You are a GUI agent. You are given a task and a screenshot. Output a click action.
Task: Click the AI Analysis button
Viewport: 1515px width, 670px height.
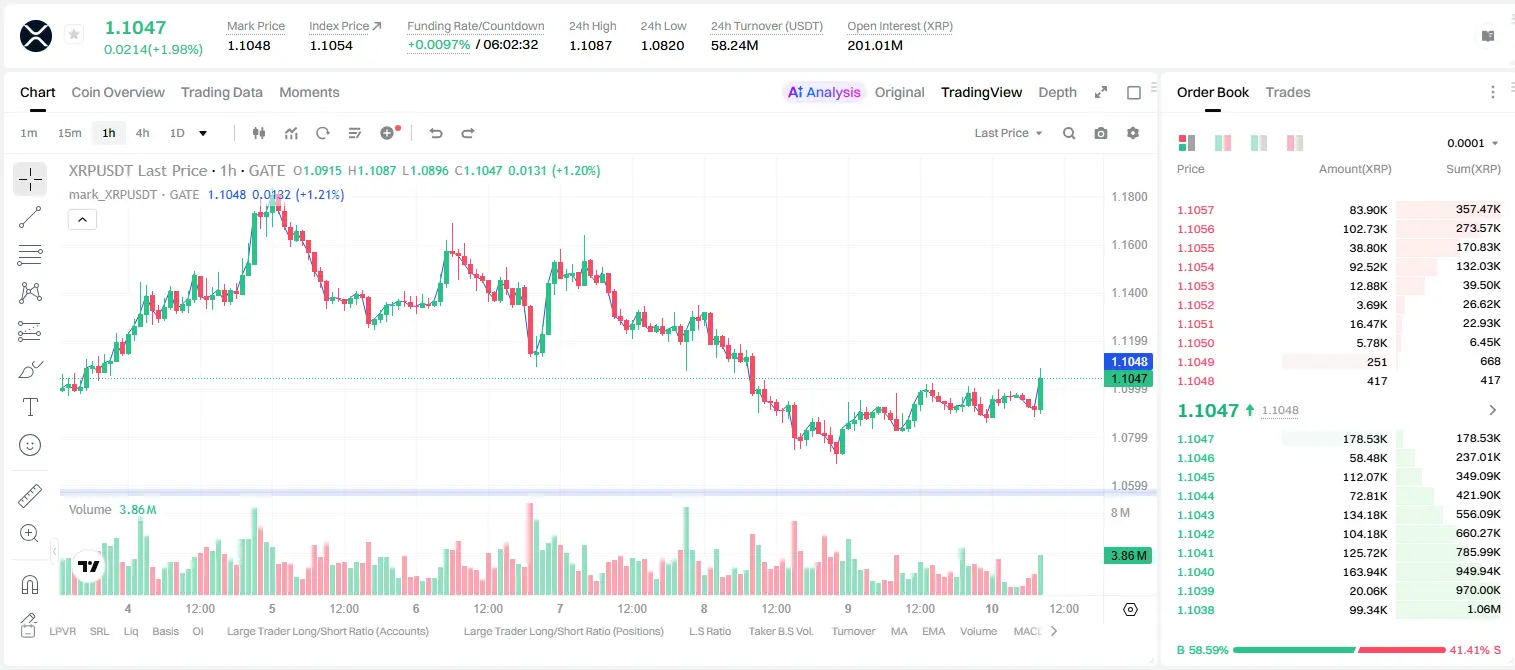(x=824, y=92)
